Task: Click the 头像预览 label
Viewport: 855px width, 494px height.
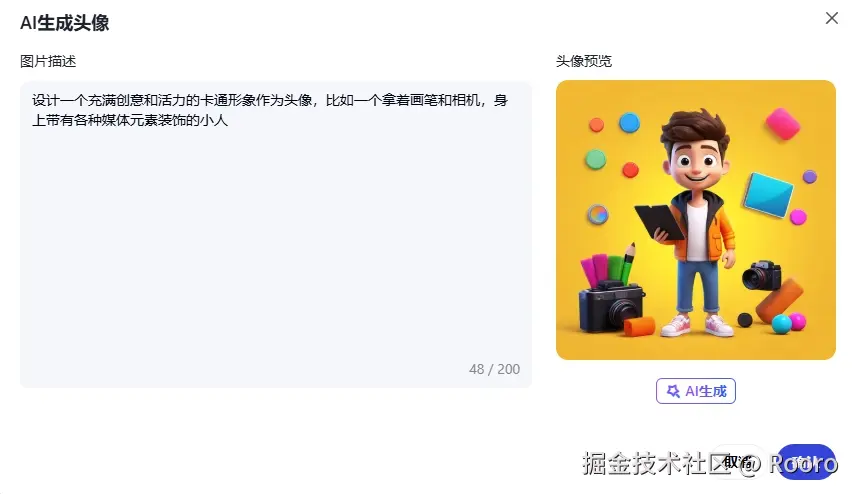Action: point(583,61)
